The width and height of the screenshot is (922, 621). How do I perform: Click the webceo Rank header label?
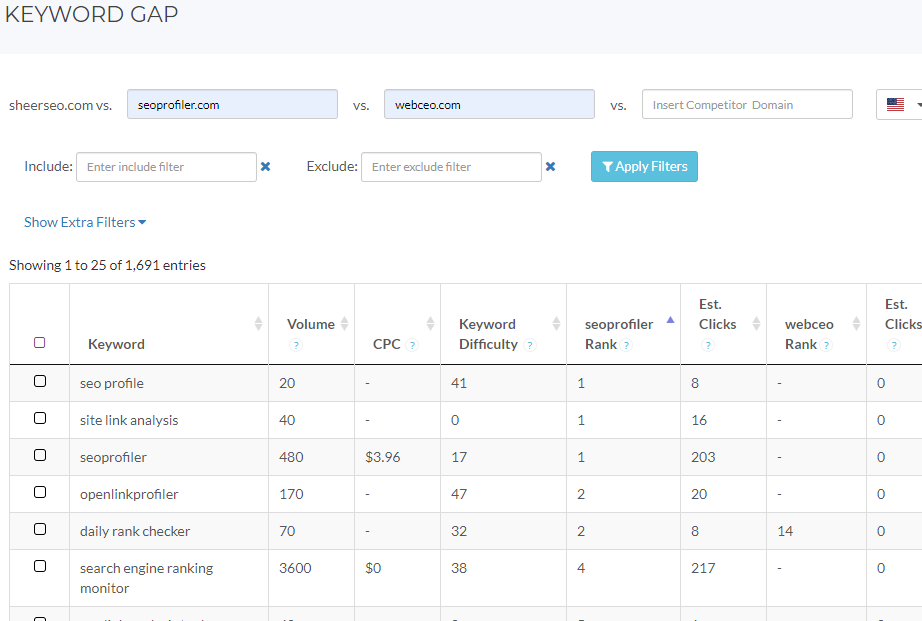pyautogui.click(x=809, y=334)
